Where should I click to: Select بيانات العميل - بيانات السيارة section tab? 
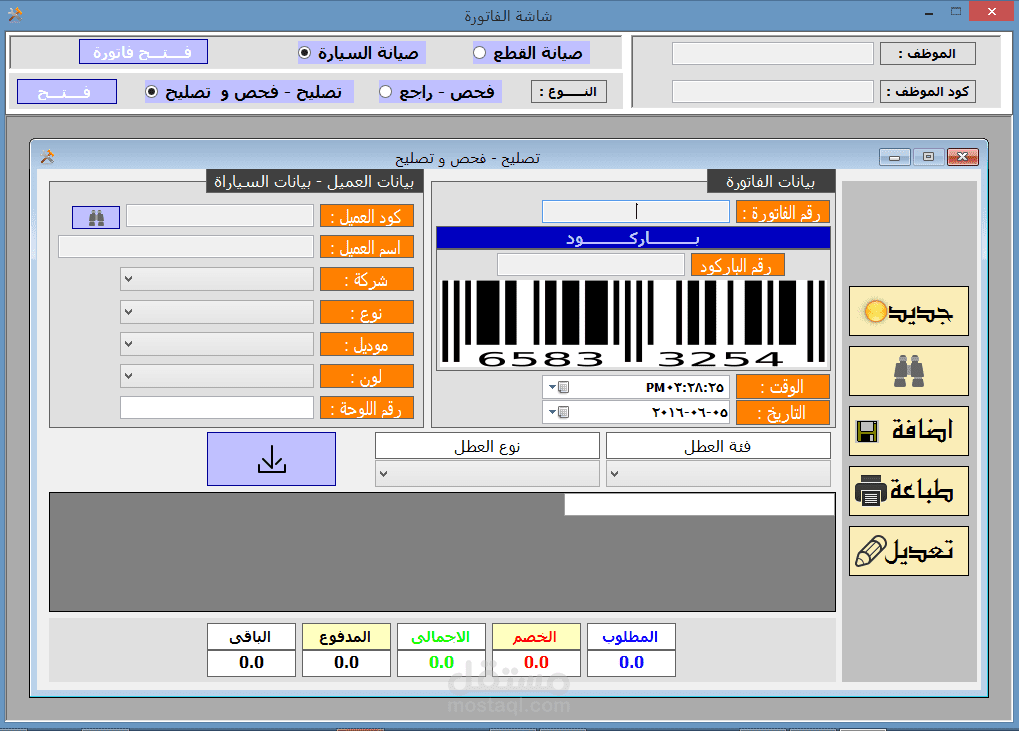click(x=315, y=181)
